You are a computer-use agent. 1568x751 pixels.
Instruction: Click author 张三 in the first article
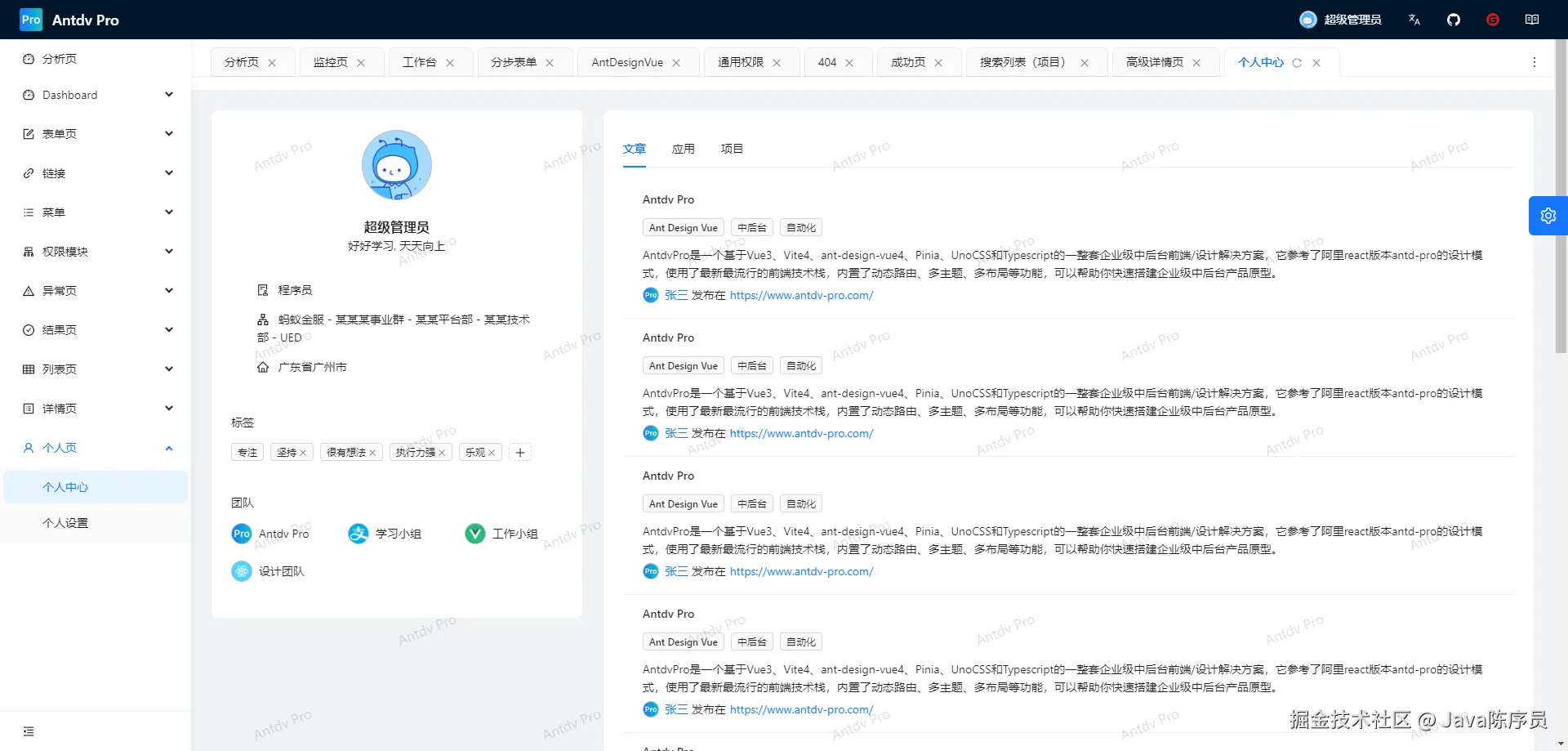click(x=676, y=296)
